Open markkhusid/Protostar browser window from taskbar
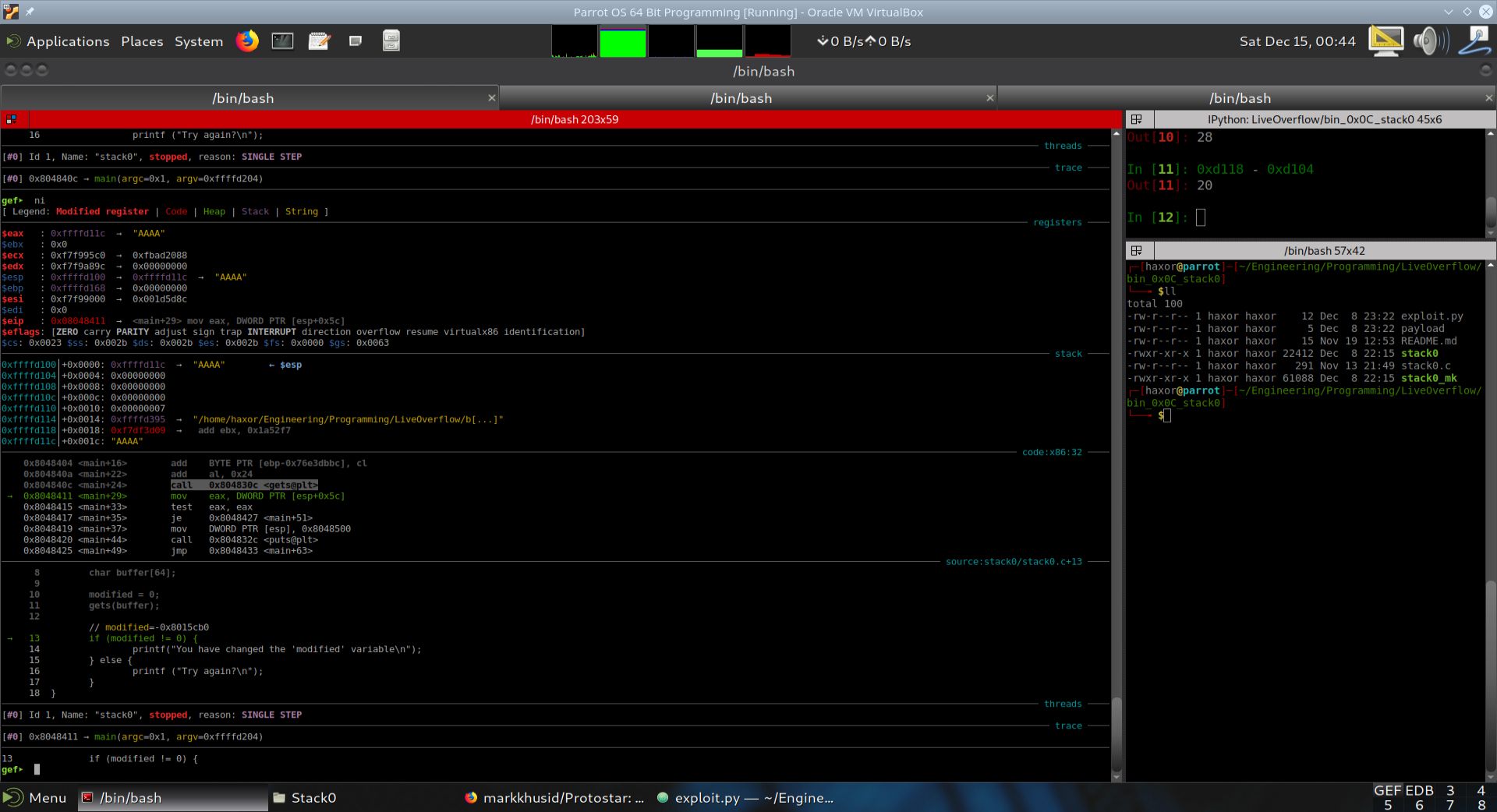Image resolution: width=1497 pixels, height=812 pixels. click(x=554, y=797)
